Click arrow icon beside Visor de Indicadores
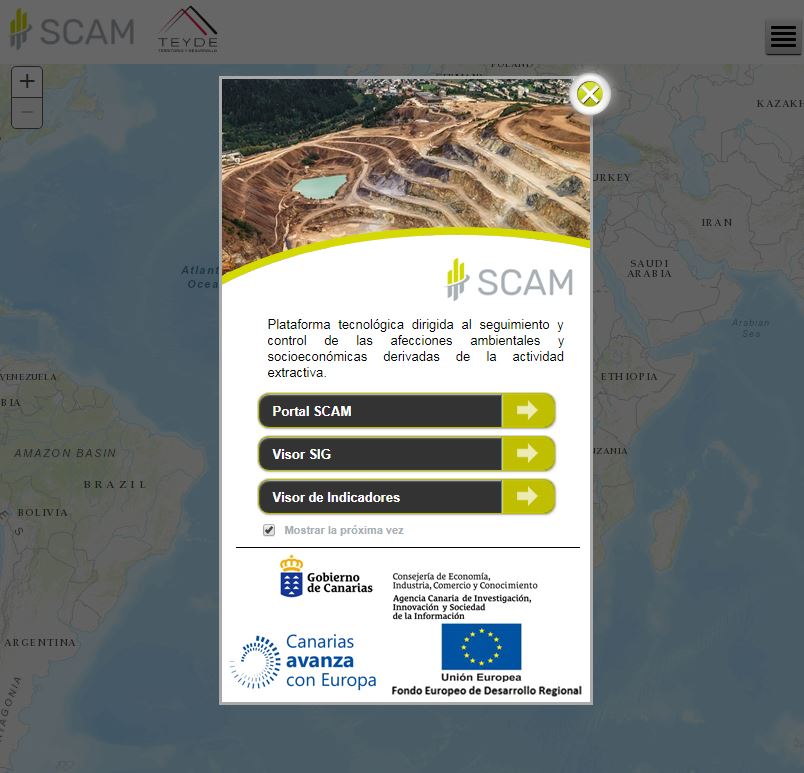The height and width of the screenshot is (773, 804). (529, 496)
